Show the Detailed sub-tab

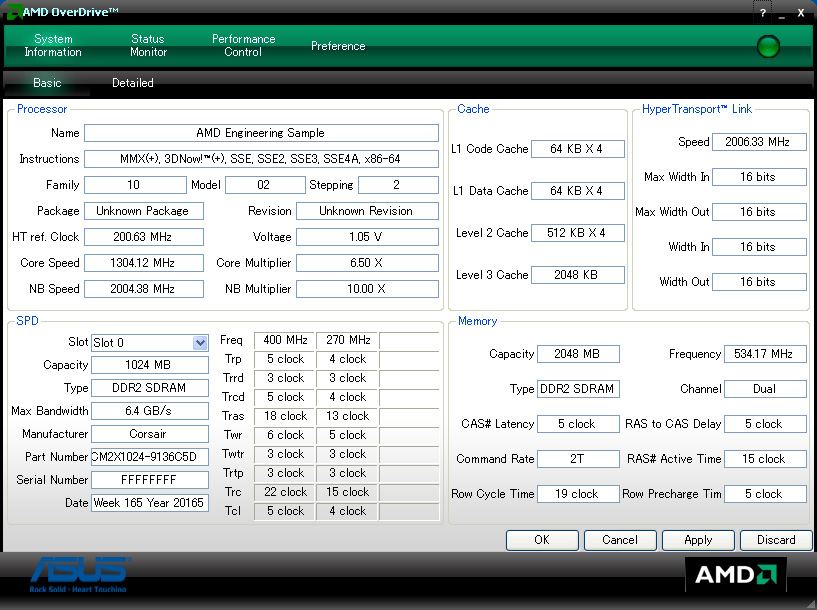133,83
